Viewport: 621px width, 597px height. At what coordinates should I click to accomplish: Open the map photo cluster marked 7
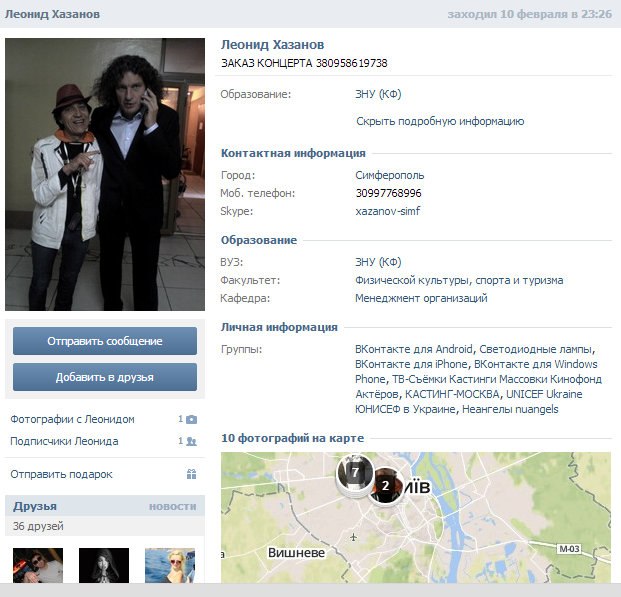tap(355, 473)
